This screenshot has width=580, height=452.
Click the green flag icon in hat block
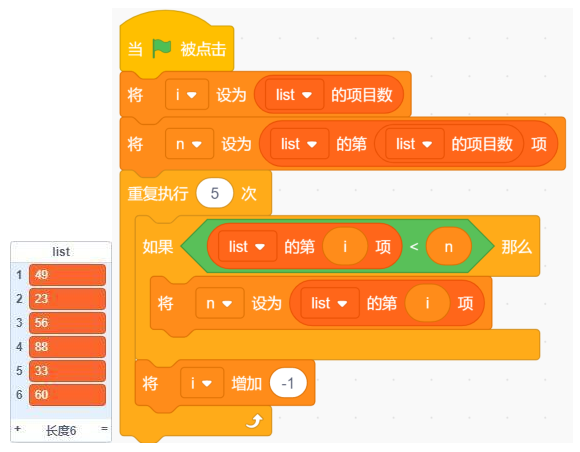tap(162, 48)
